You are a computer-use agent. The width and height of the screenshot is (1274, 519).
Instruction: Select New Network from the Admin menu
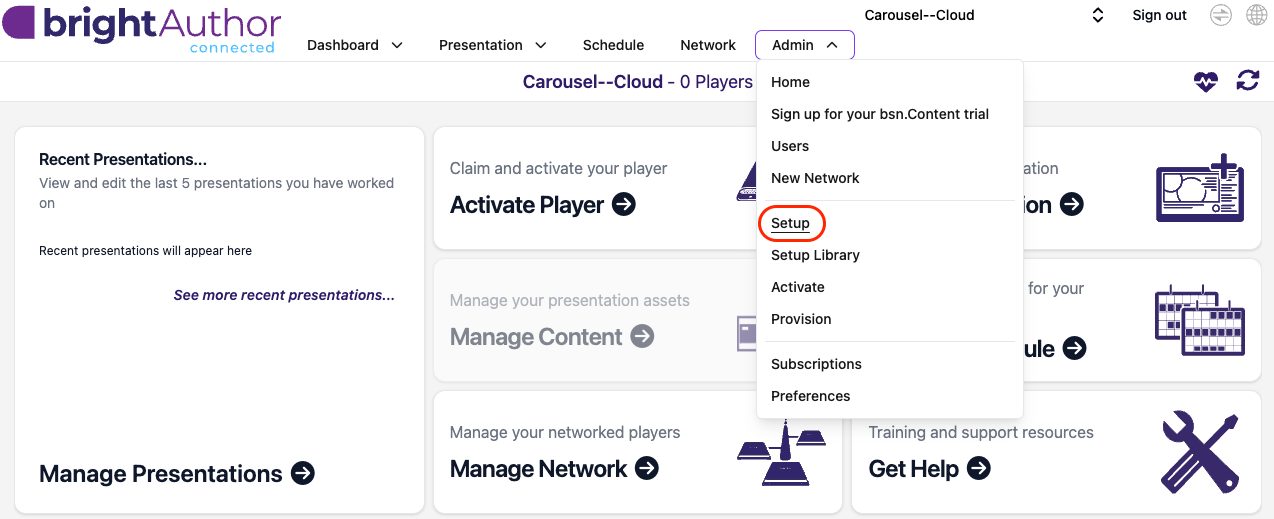point(815,178)
